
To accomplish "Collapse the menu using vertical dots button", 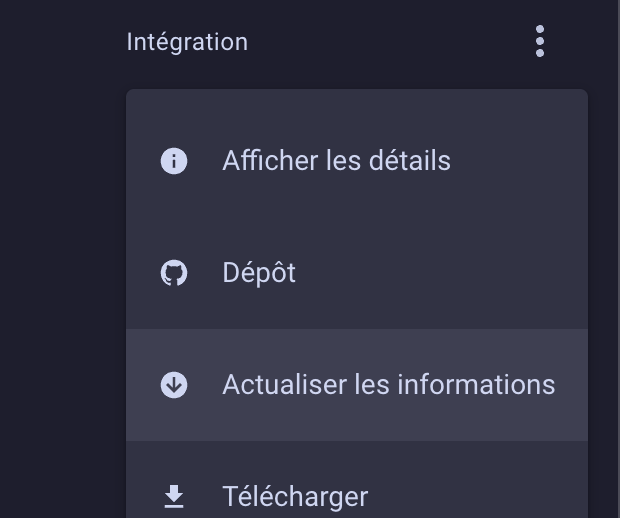I will point(540,41).
